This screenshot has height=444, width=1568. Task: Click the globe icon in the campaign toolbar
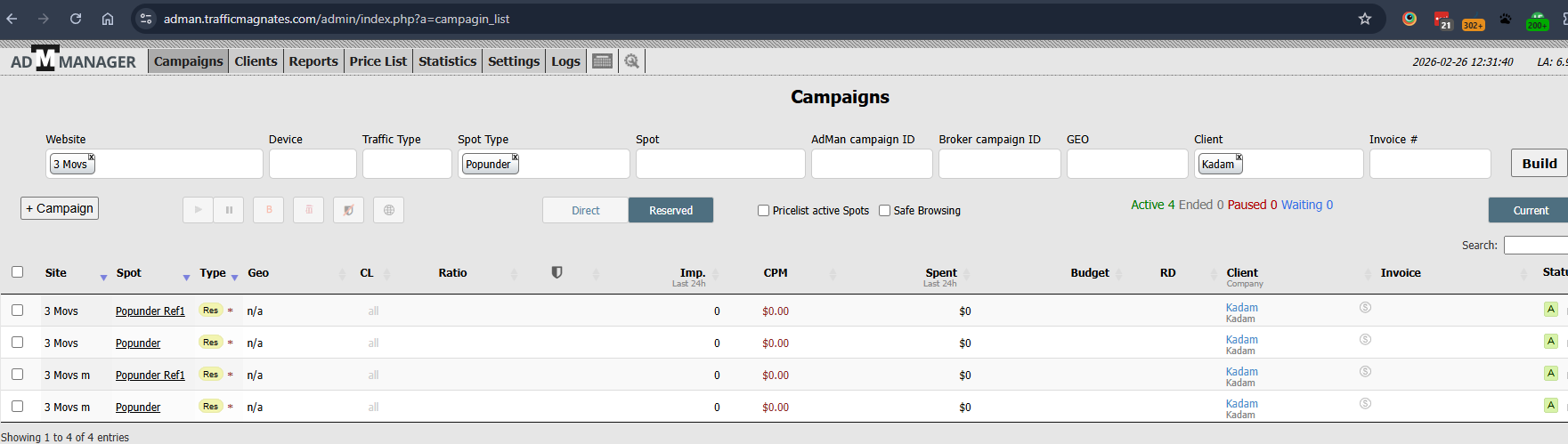coord(388,210)
